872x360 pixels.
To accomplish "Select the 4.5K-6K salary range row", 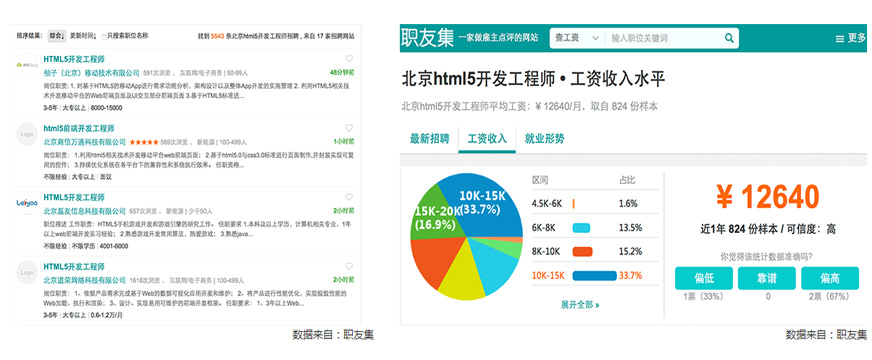I will (x=594, y=204).
